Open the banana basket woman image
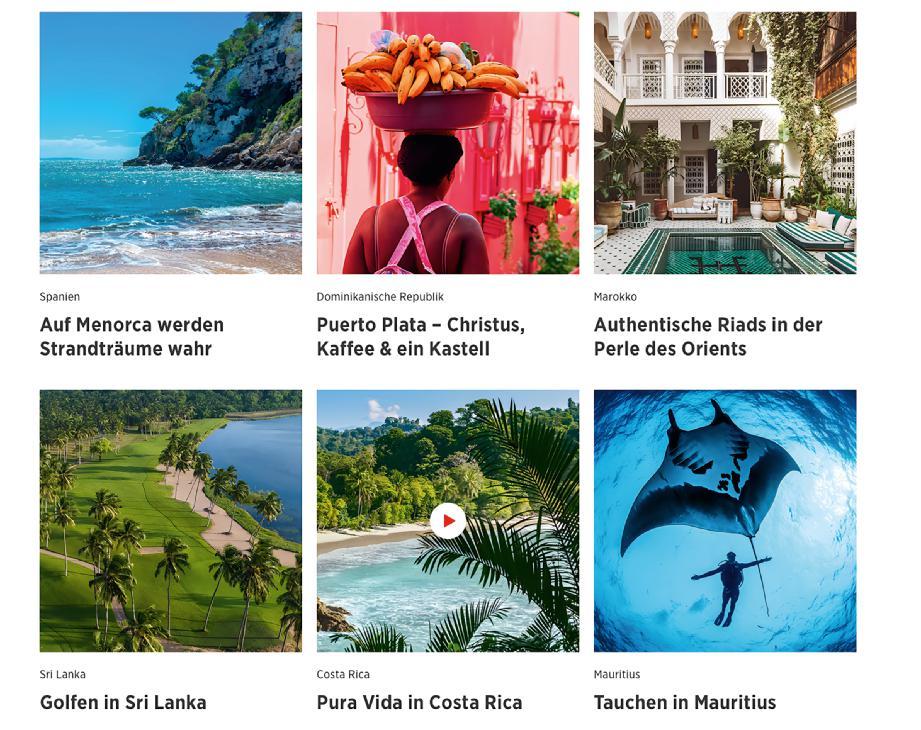921x730 pixels. point(448,143)
